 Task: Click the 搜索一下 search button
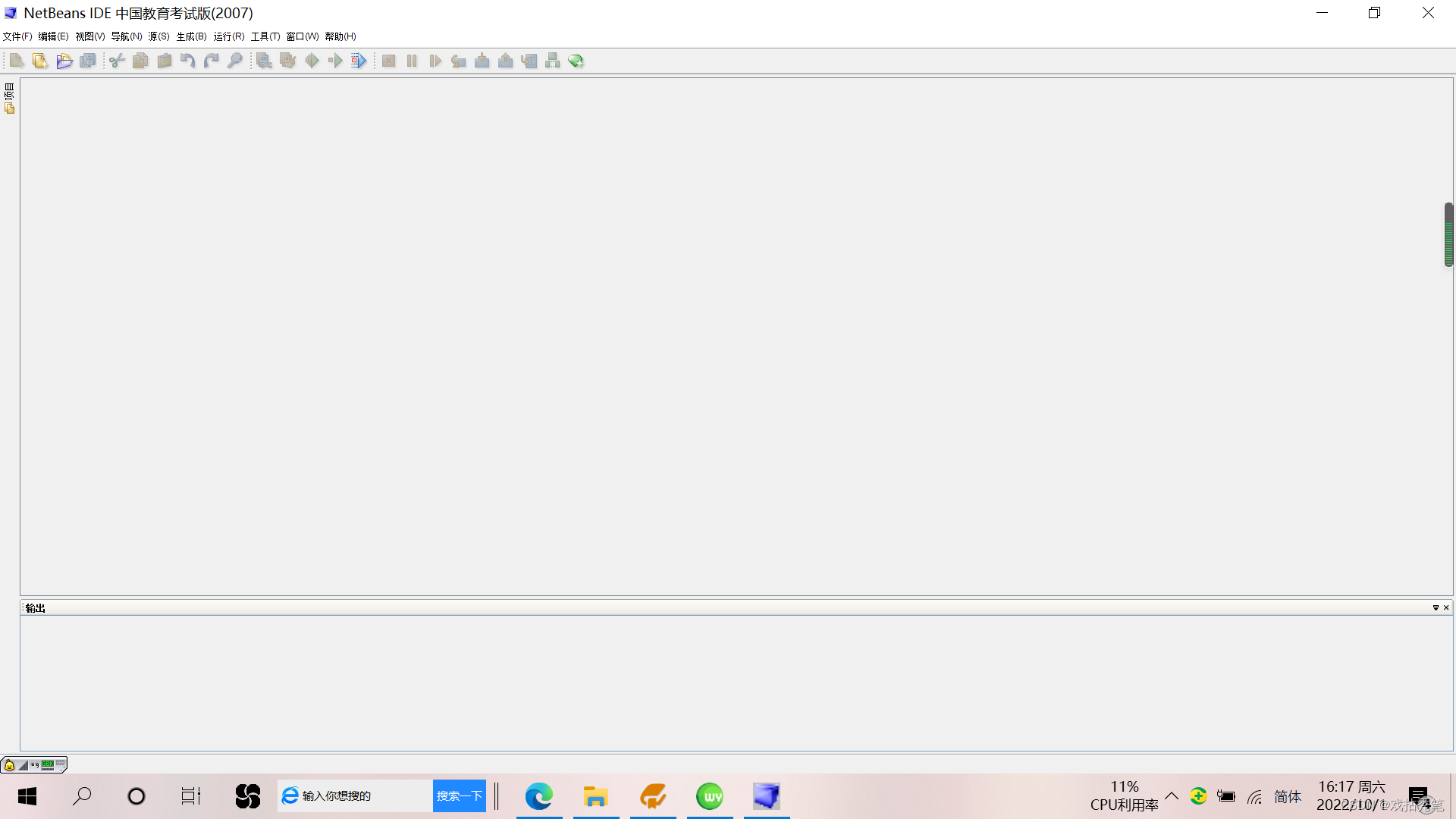coord(459,795)
